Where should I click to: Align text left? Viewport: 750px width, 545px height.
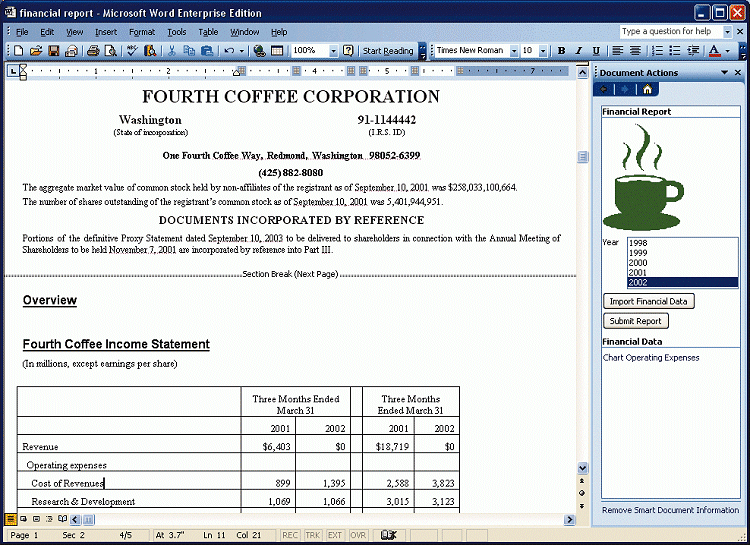618,51
